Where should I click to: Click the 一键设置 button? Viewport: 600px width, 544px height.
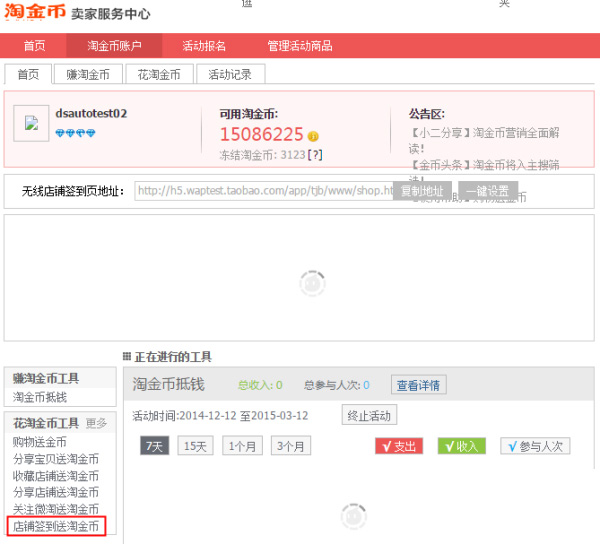488,191
